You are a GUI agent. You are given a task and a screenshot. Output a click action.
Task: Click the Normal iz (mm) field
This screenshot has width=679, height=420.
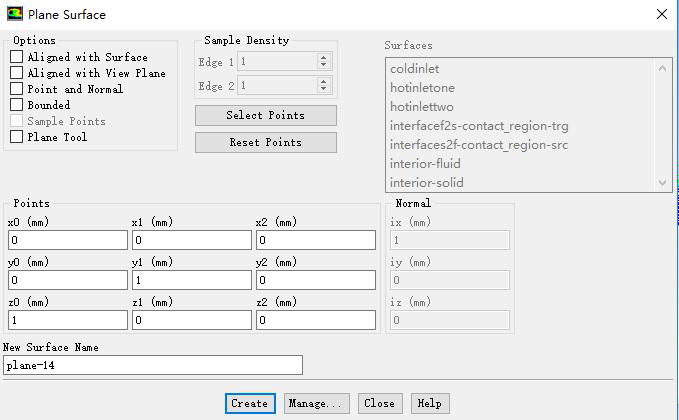click(450, 320)
